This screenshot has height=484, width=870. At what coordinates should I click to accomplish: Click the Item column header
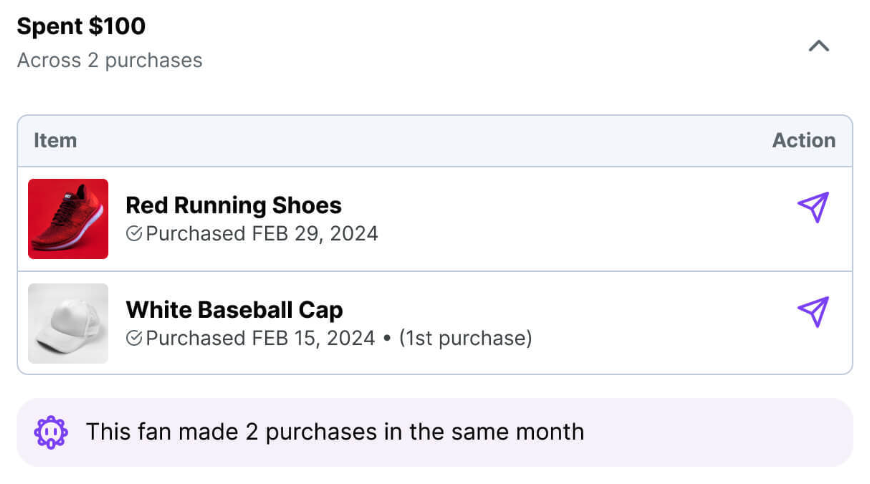(55, 141)
